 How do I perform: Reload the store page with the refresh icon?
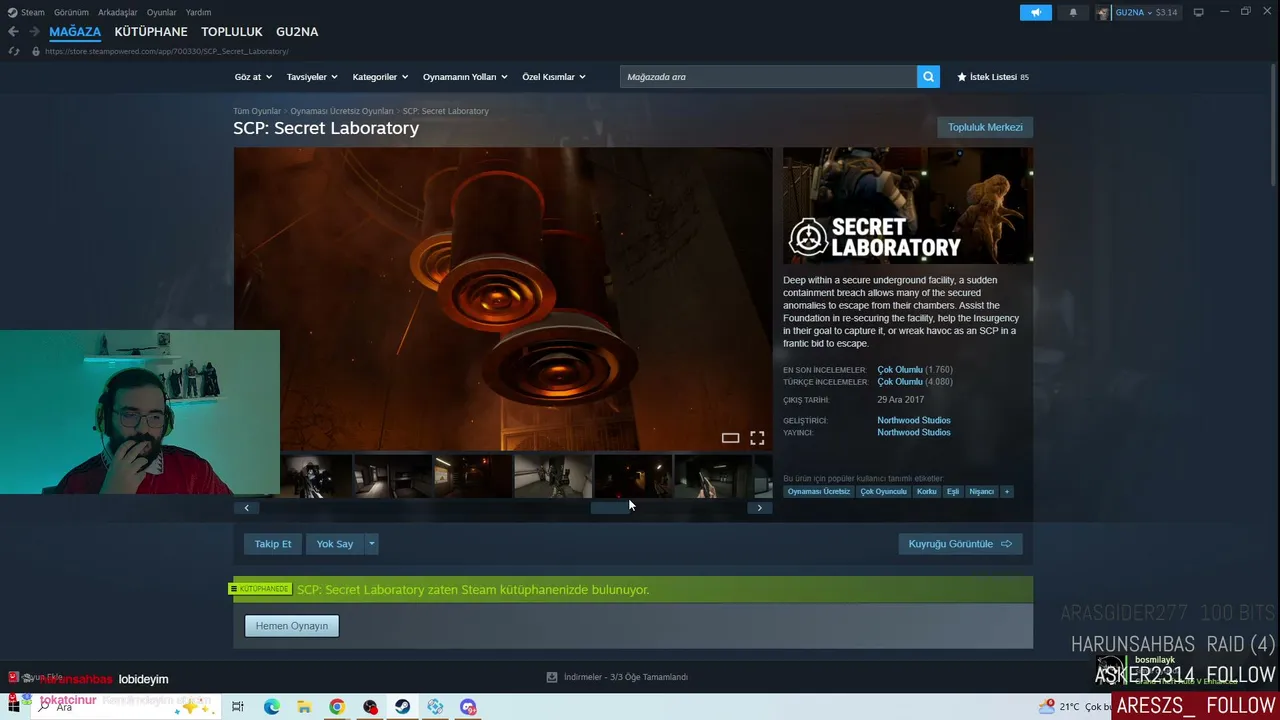[13, 51]
